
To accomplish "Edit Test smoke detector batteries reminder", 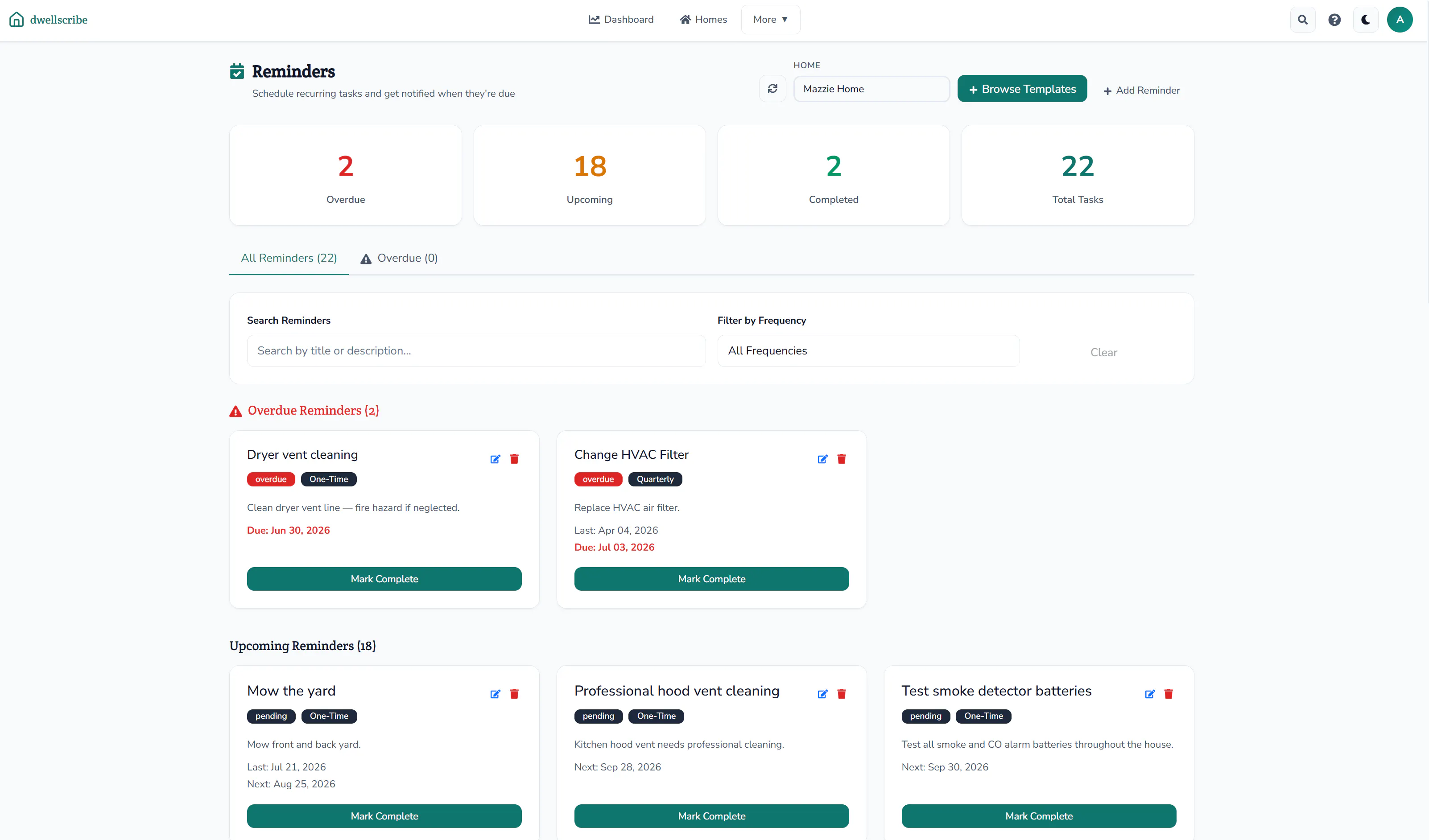I will [1149, 694].
